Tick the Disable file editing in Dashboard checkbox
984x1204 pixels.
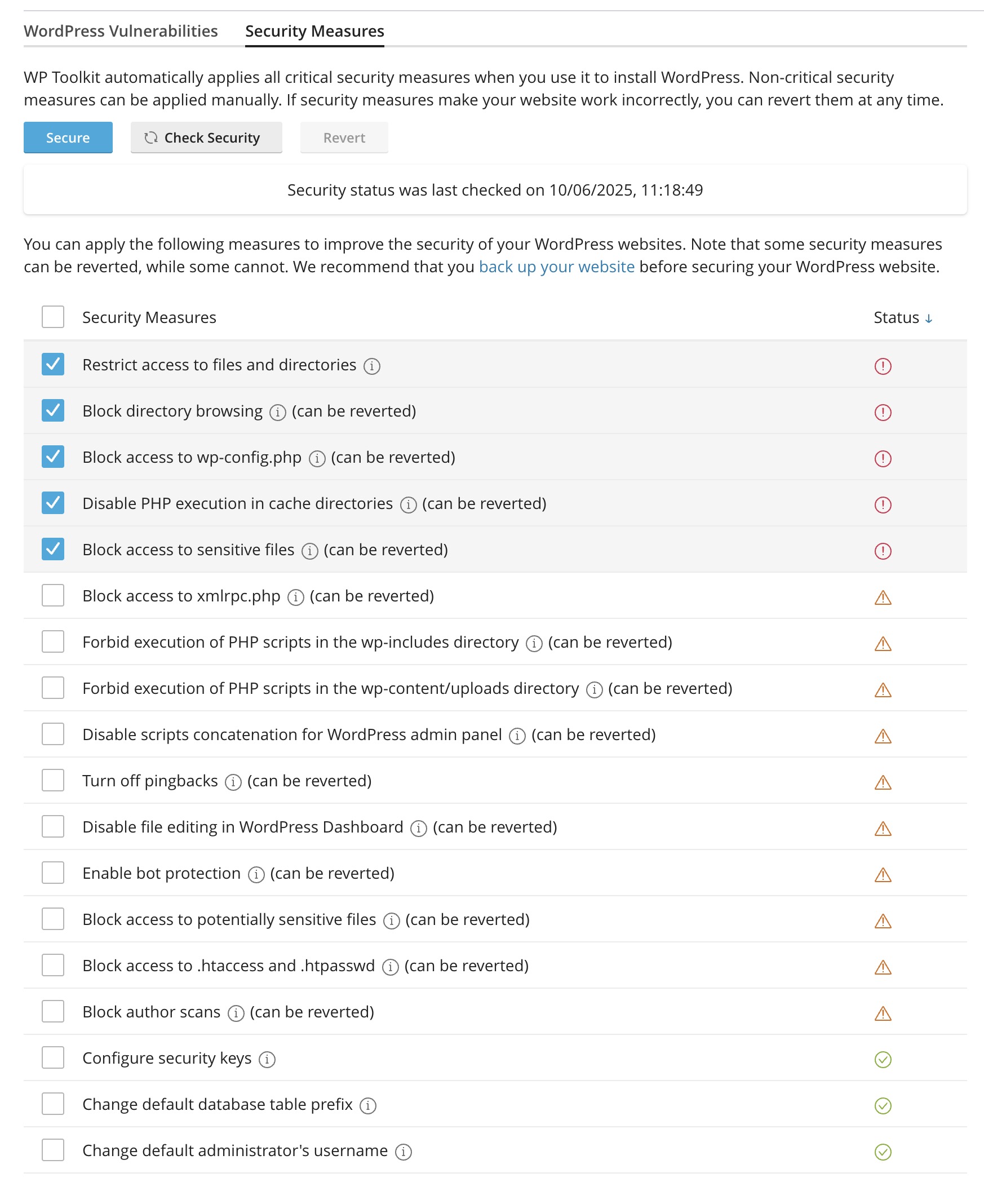pos(53,827)
